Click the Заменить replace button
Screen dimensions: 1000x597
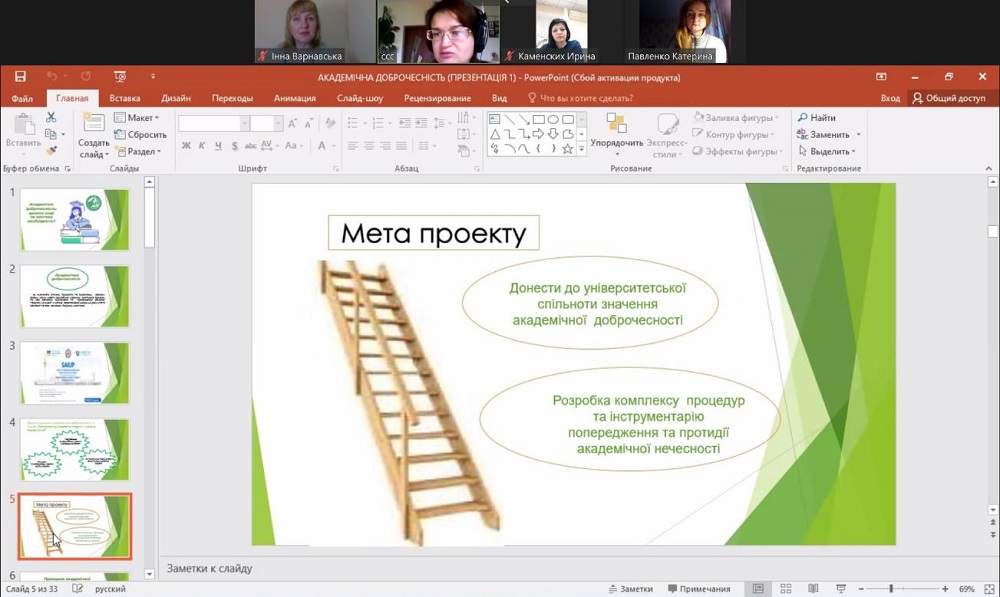click(824, 135)
